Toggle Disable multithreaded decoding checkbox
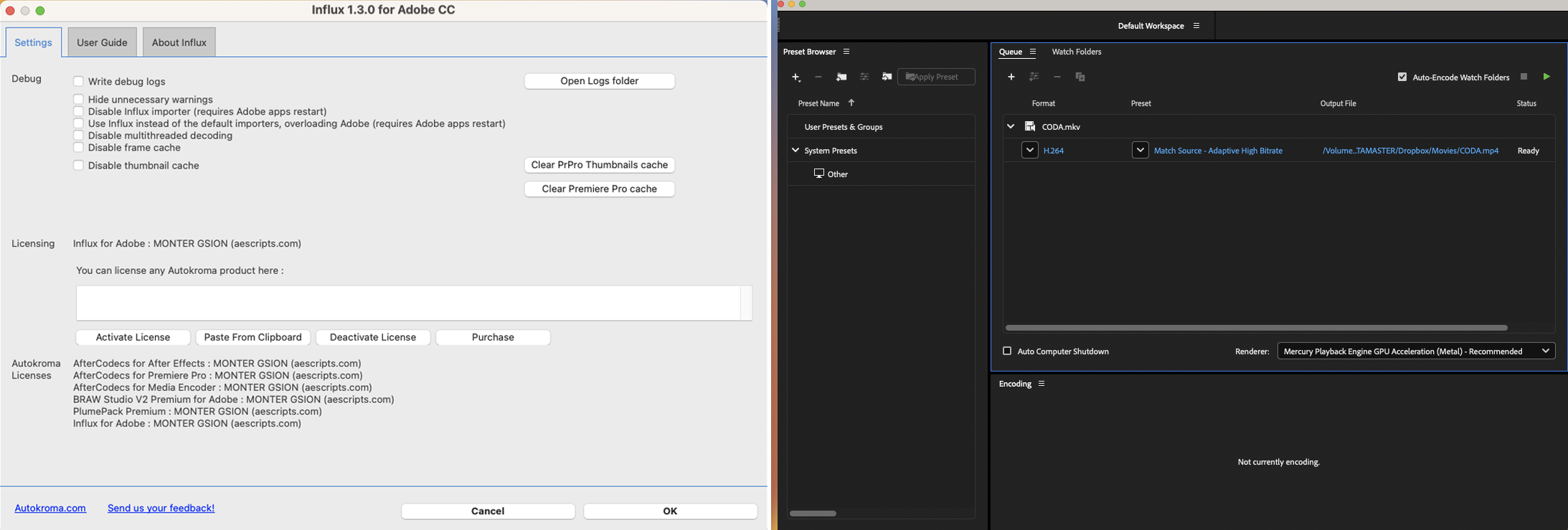Viewport: 1568px width, 530px height. 78,136
